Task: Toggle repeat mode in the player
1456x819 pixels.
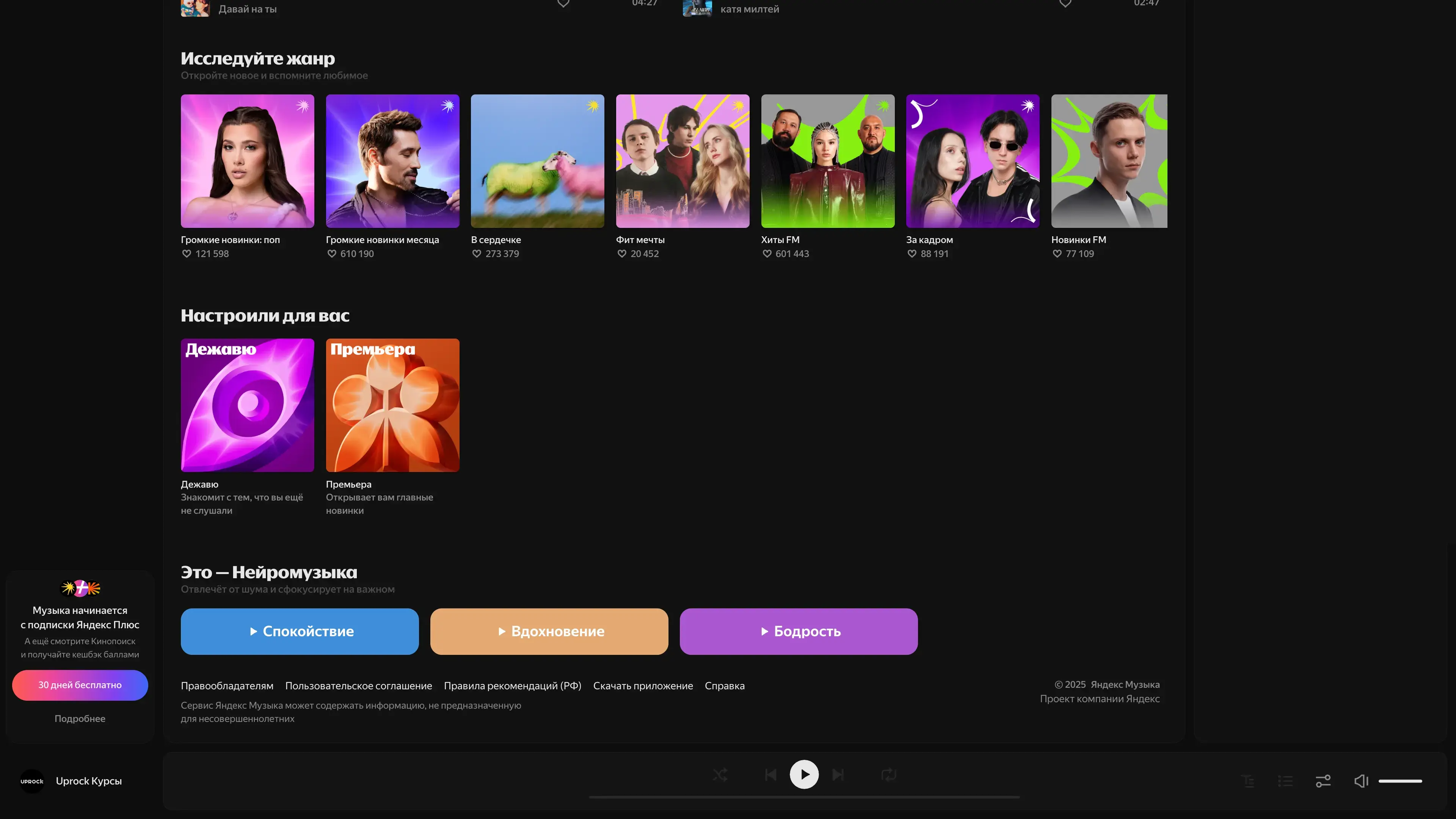Action: (888, 774)
